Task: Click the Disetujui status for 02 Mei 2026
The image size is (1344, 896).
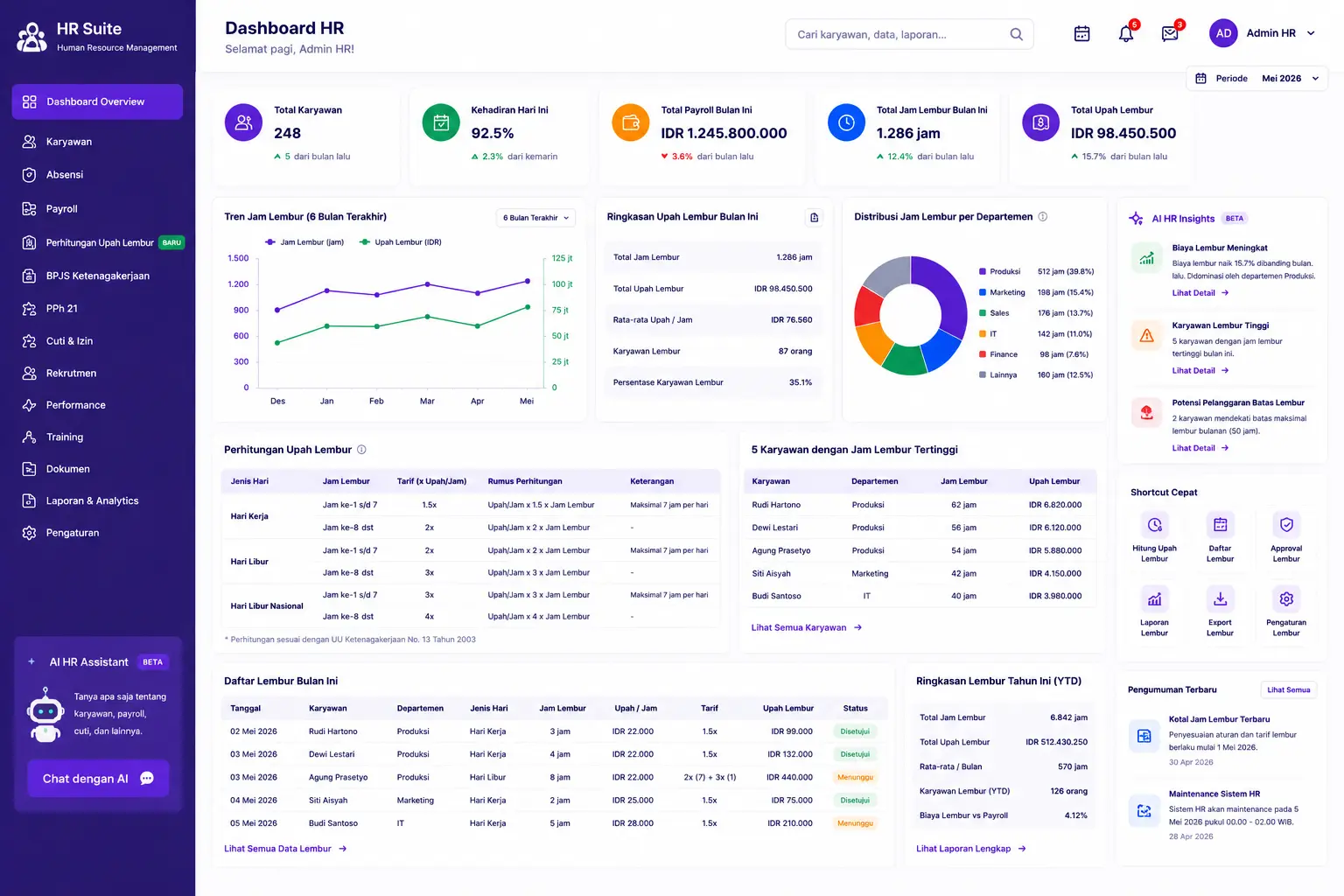Action: [855, 731]
